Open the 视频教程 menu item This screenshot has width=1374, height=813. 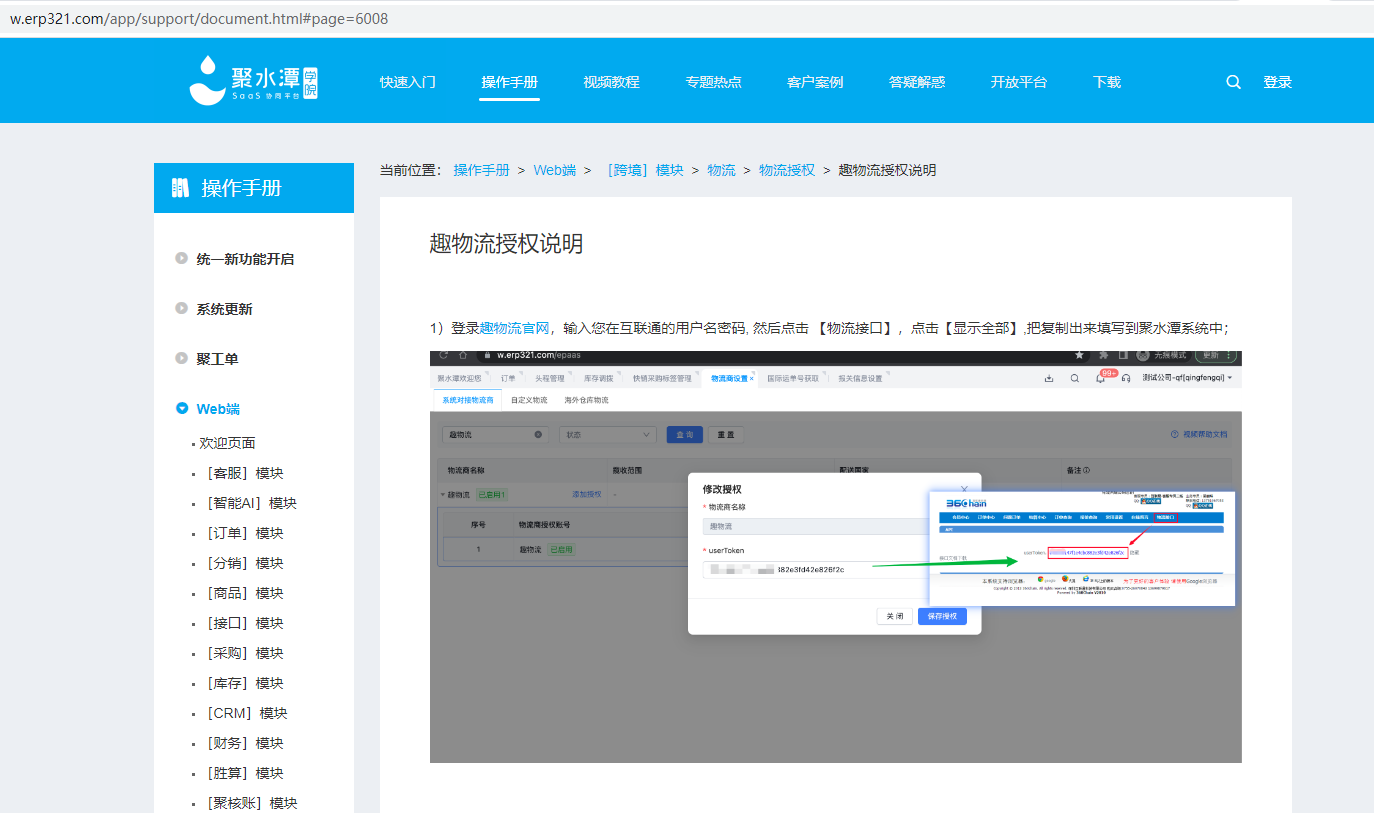tap(611, 82)
